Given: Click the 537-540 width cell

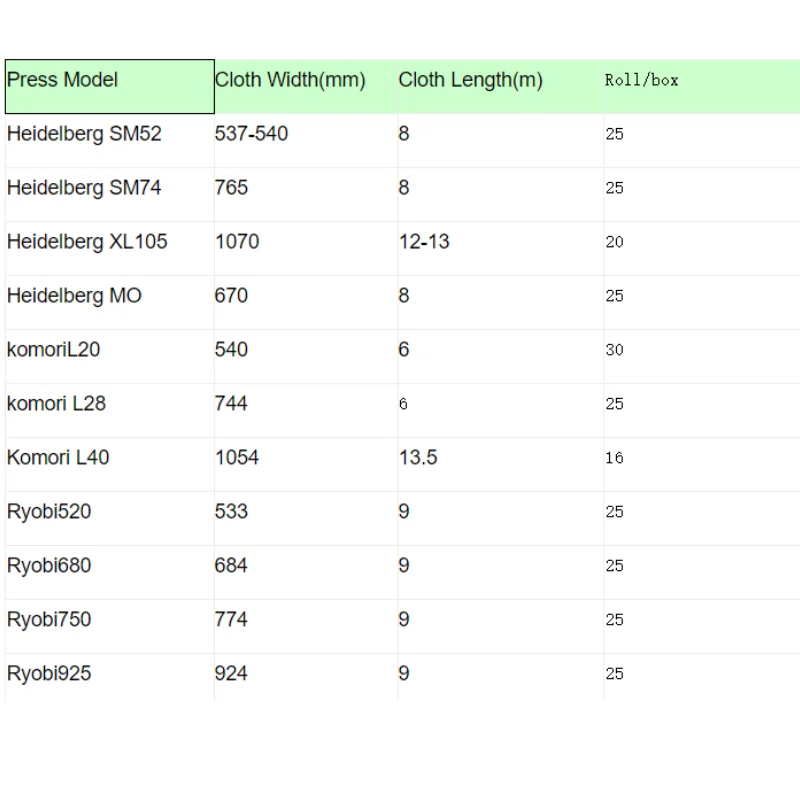Looking at the screenshot, I should [x=306, y=140].
